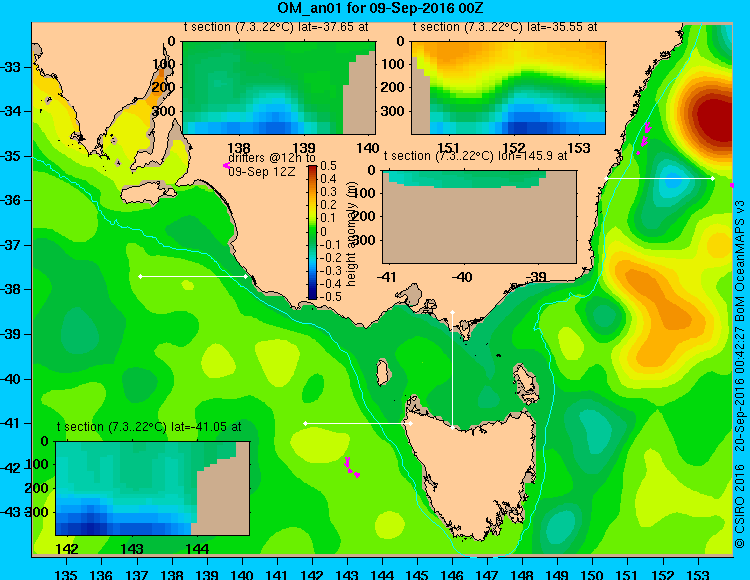The image size is (750, 580).
Task: Click the magenta drifter arrows near -34.5 latitude
Action: [645, 134]
